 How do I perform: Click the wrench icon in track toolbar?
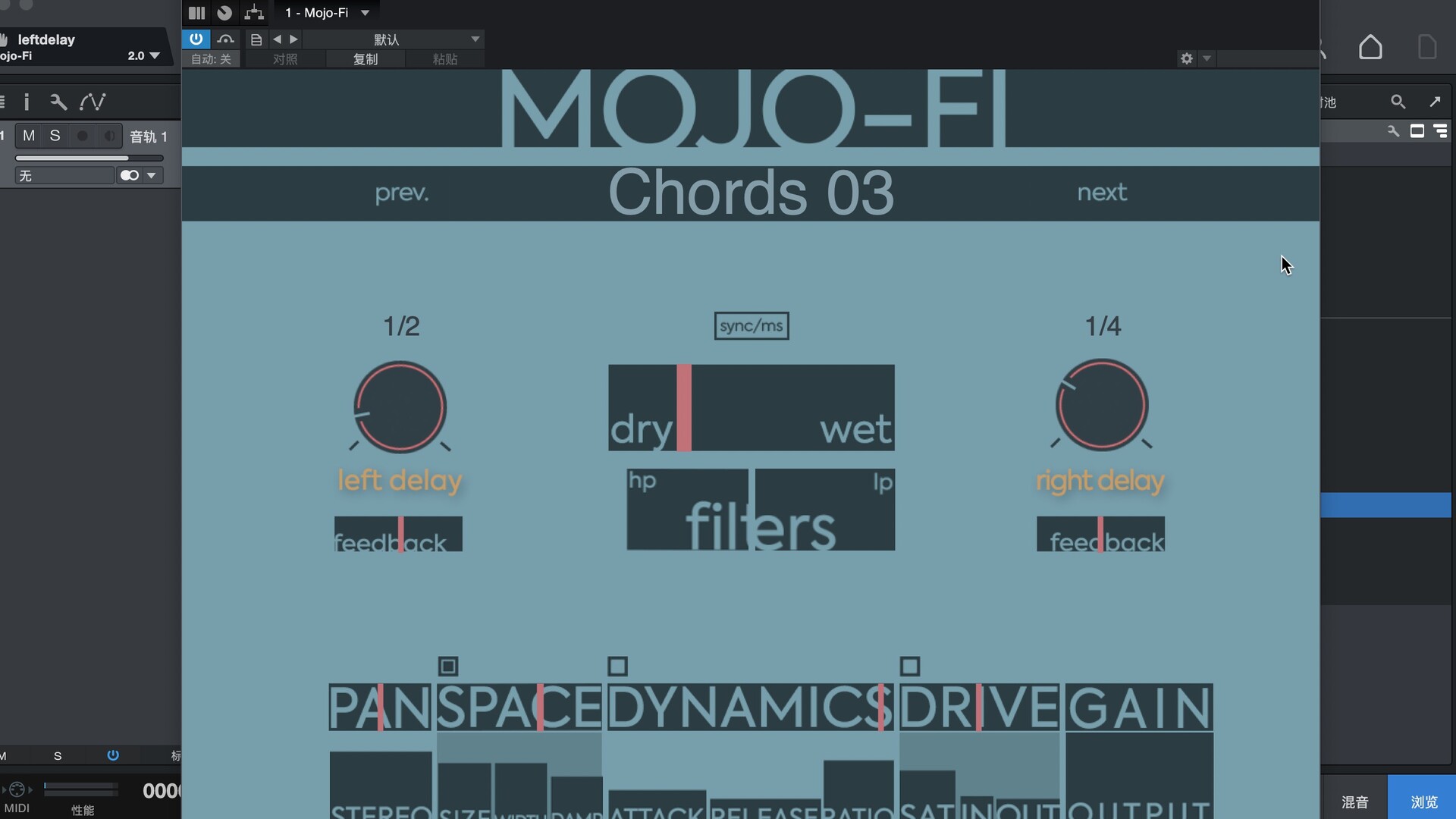[x=58, y=102]
